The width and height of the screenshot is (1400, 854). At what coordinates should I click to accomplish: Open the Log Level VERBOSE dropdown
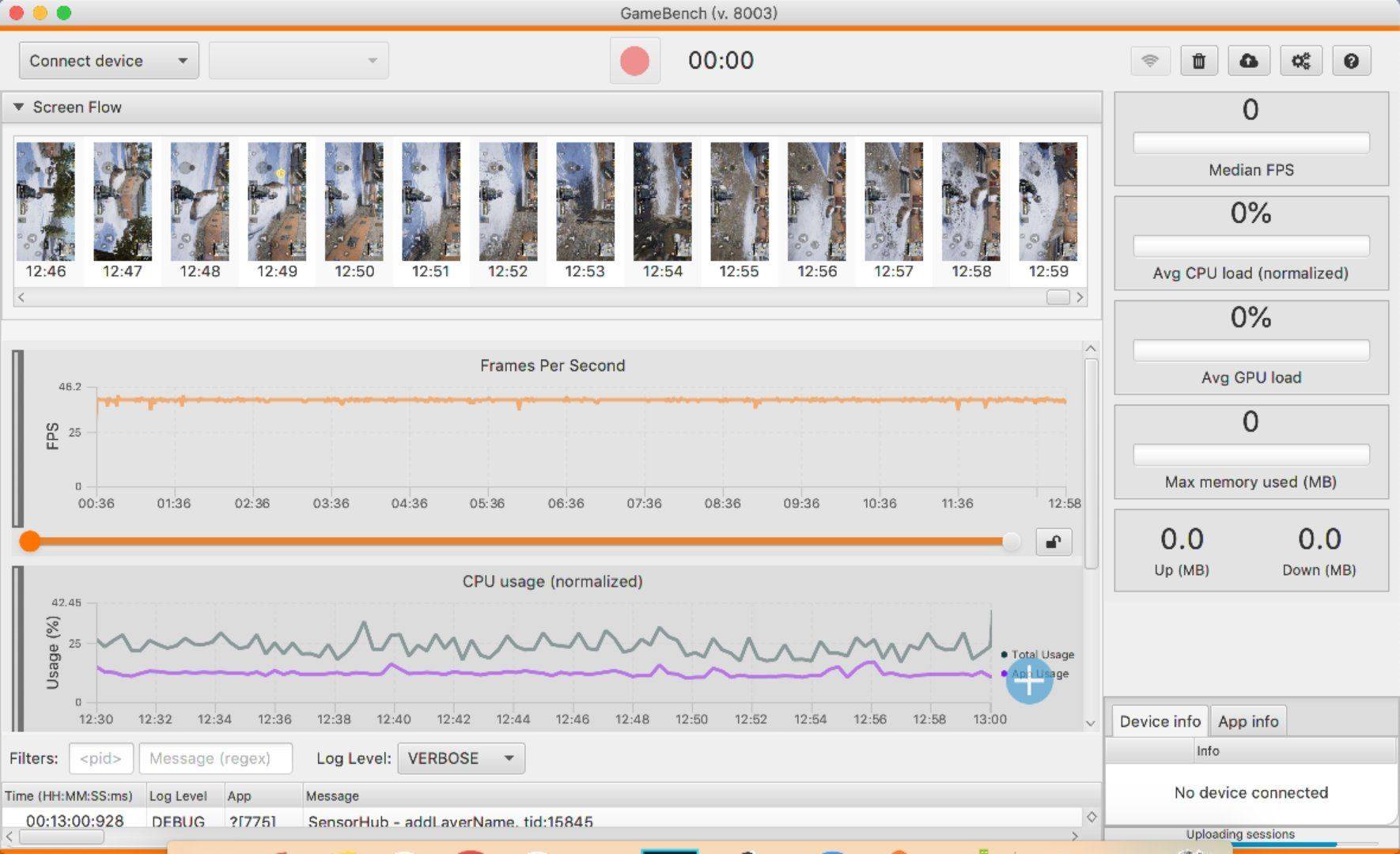460,758
